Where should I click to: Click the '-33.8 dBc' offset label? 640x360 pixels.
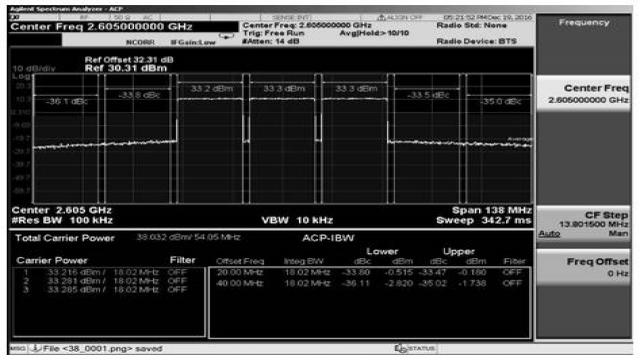click(139, 95)
